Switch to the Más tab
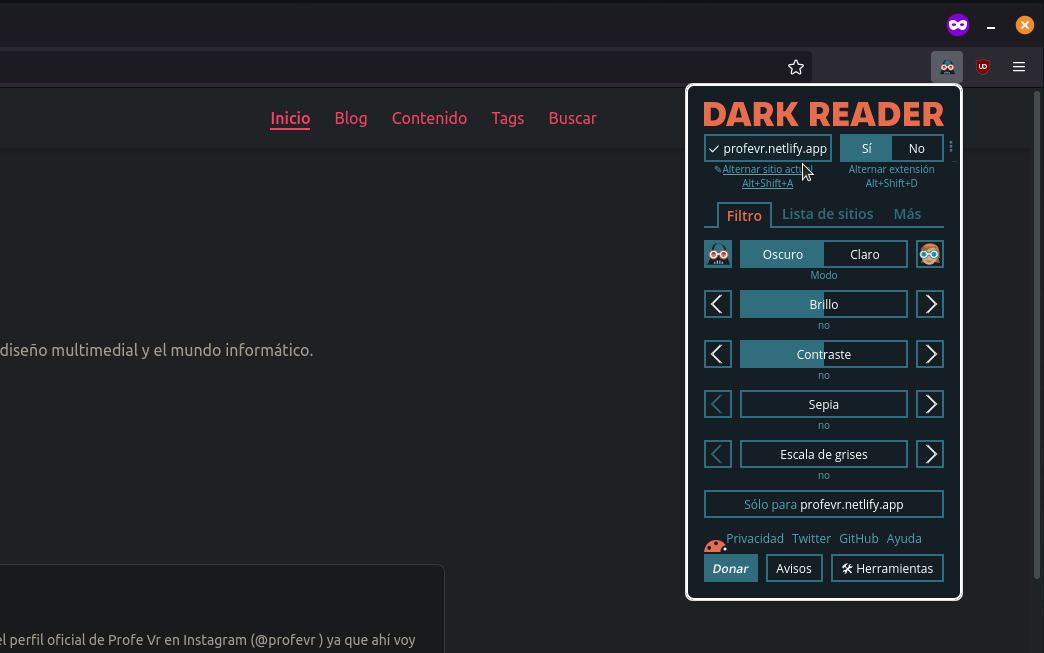Image resolution: width=1044 pixels, height=653 pixels. point(907,214)
